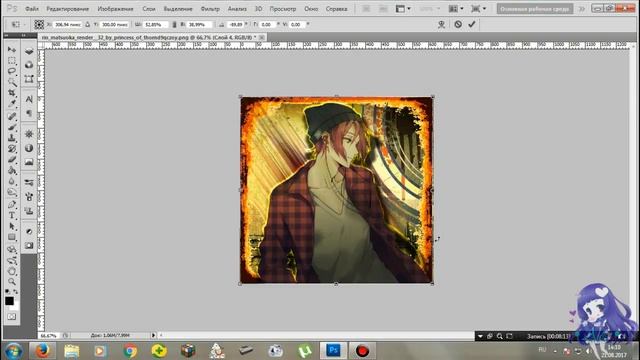
Task: Open the Окно menu
Action: tap(311, 9)
